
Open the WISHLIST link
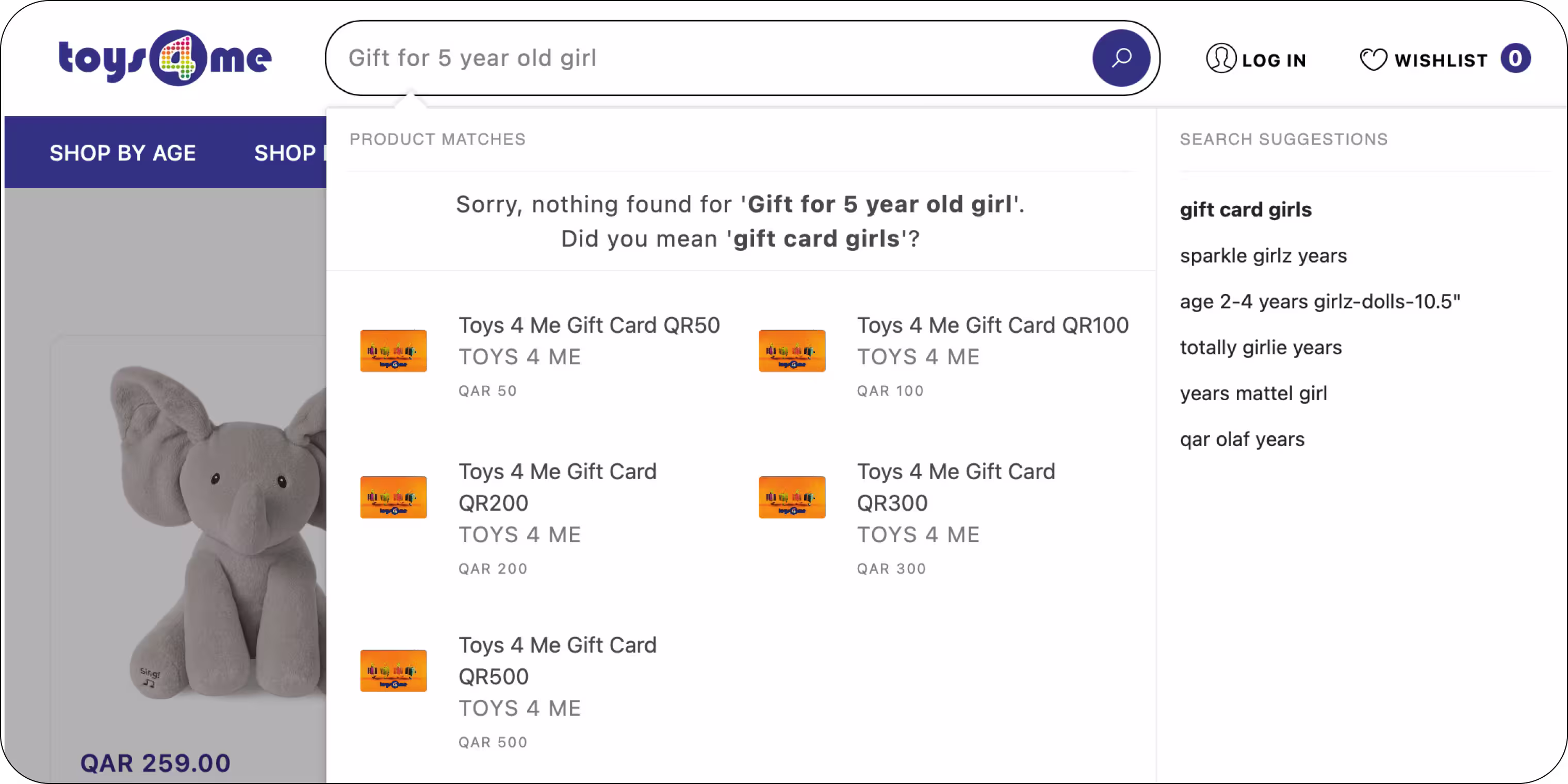pyautogui.click(x=1441, y=60)
